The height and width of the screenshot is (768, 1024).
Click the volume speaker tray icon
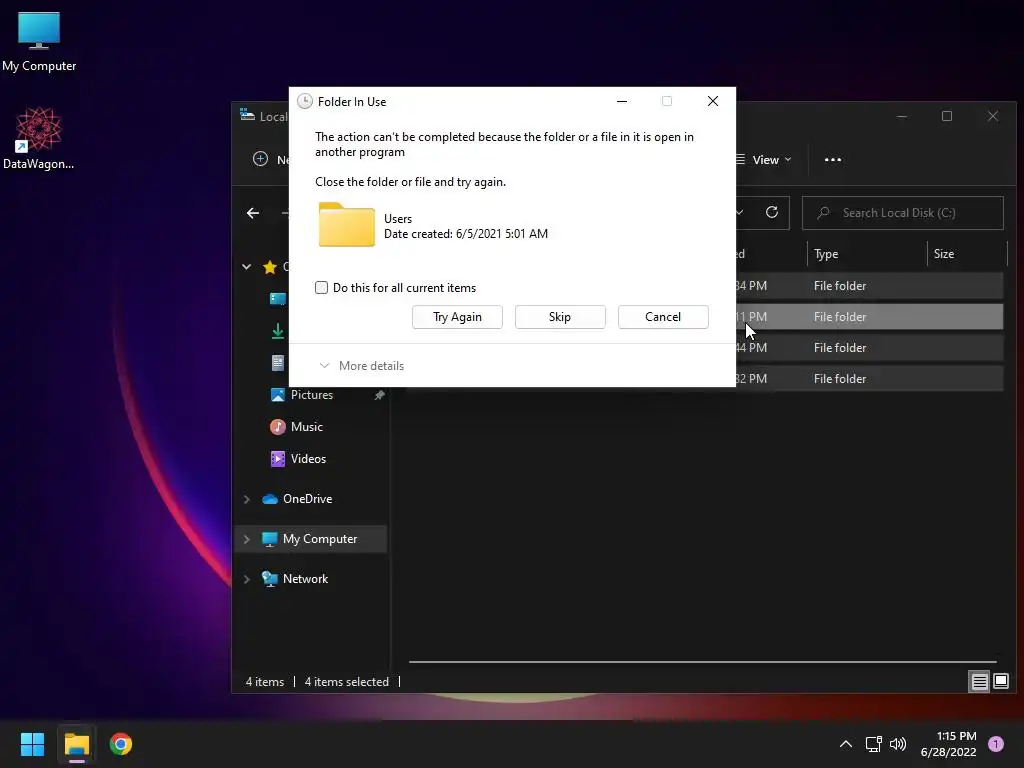pos(898,744)
